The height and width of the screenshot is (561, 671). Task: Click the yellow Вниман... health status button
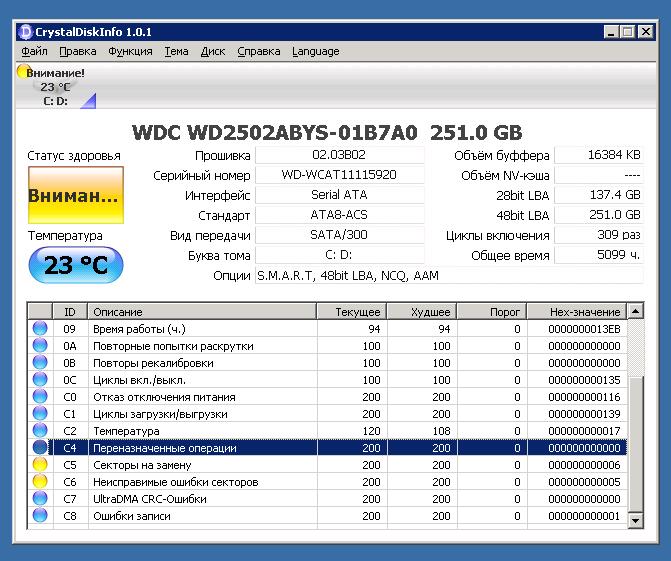(x=76, y=195)
